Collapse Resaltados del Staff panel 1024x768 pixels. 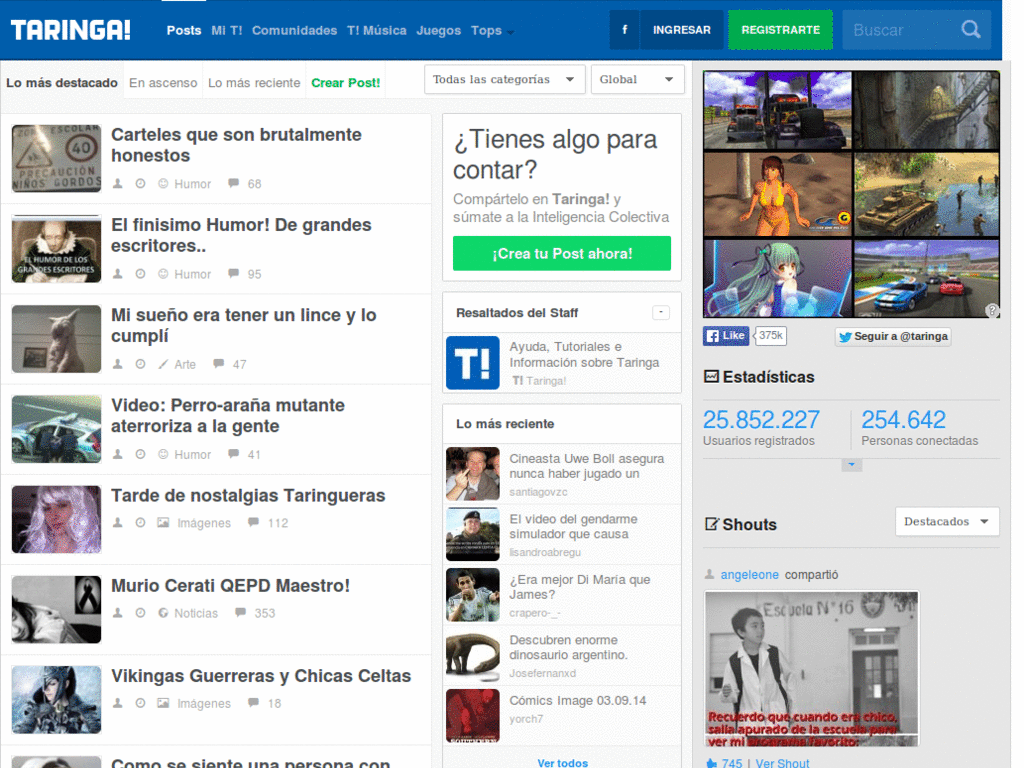point(661,312)
